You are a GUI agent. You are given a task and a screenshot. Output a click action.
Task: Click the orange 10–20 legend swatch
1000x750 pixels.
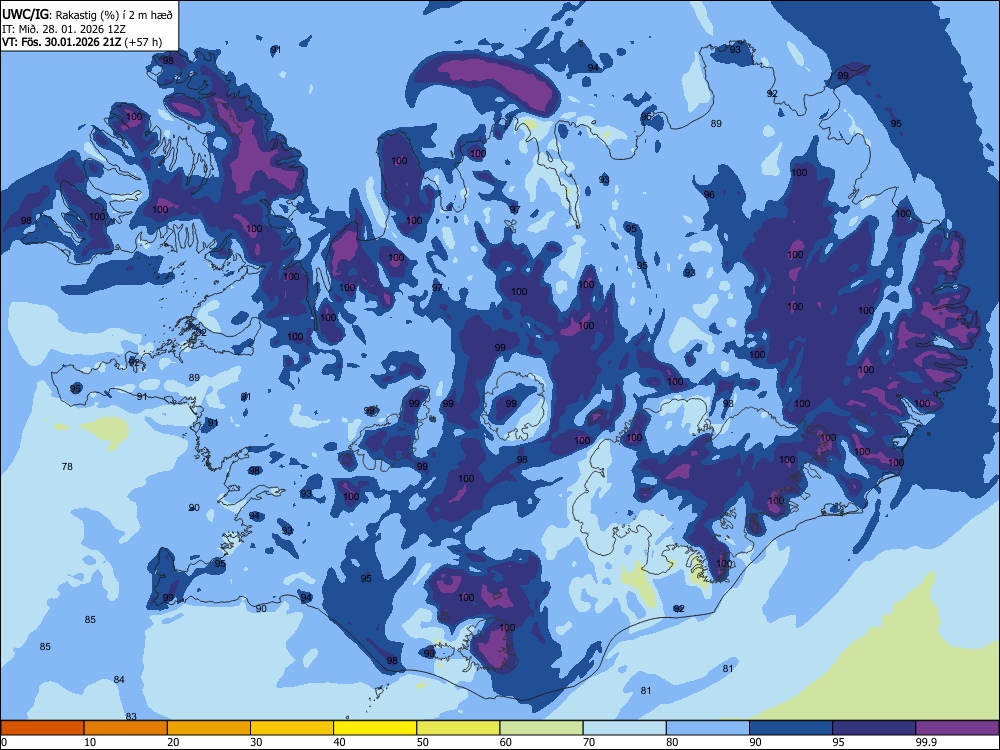coord(126,728)
